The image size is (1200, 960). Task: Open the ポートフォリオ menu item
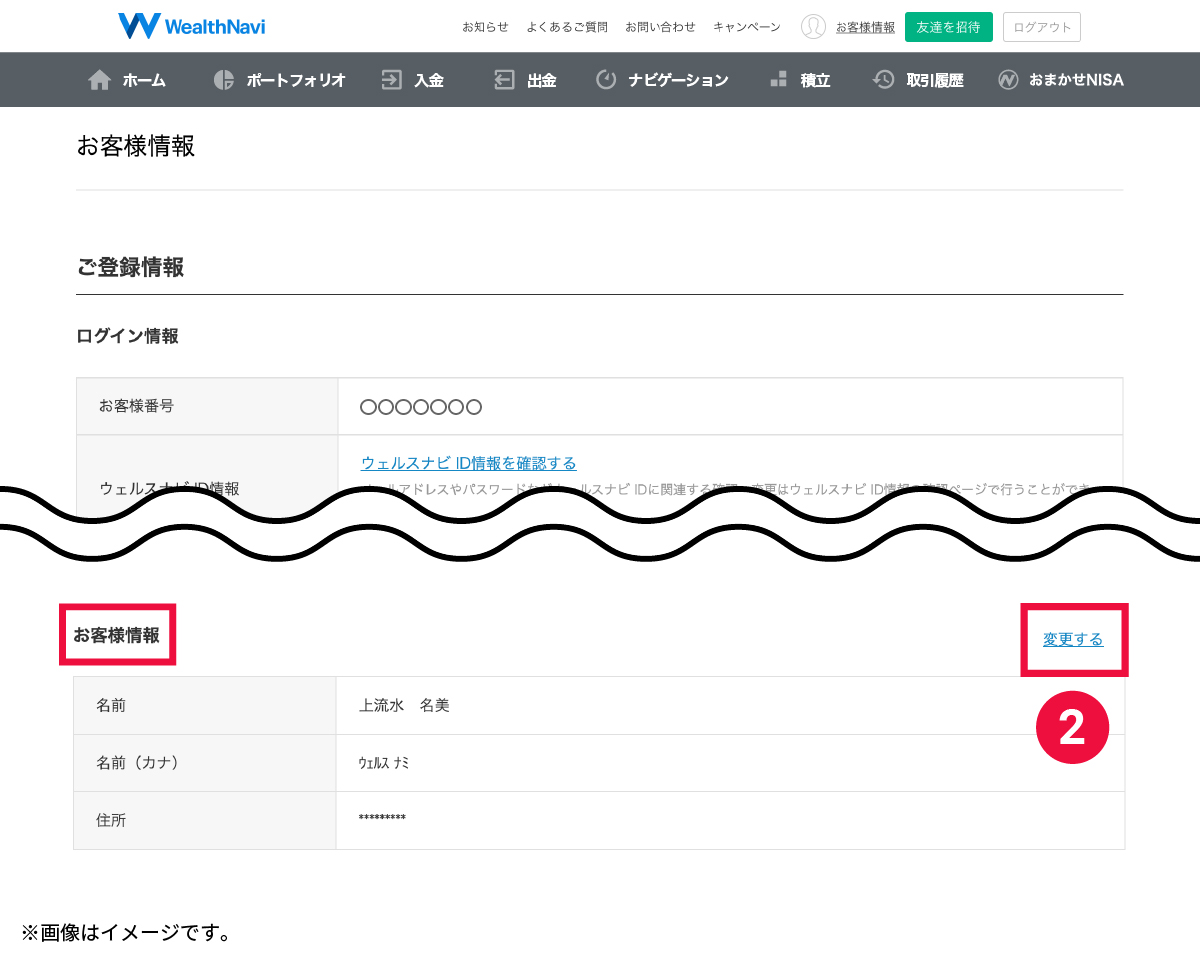pyautogui.click(x=296, y=80)
